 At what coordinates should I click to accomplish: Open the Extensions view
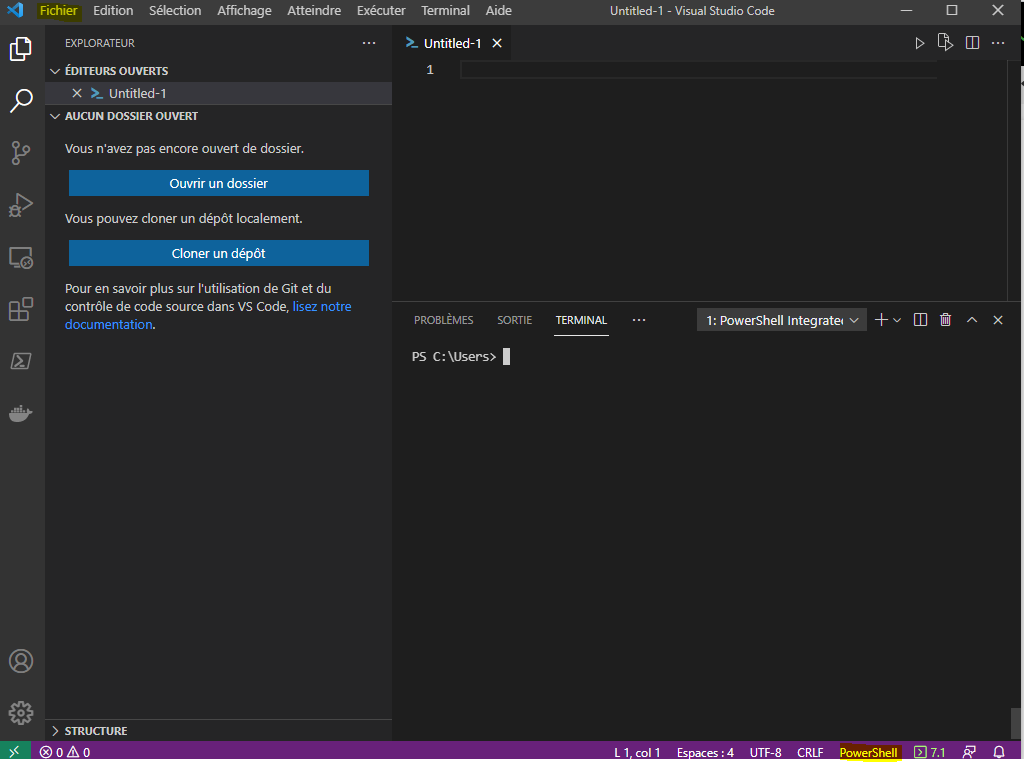click(21, 310)
